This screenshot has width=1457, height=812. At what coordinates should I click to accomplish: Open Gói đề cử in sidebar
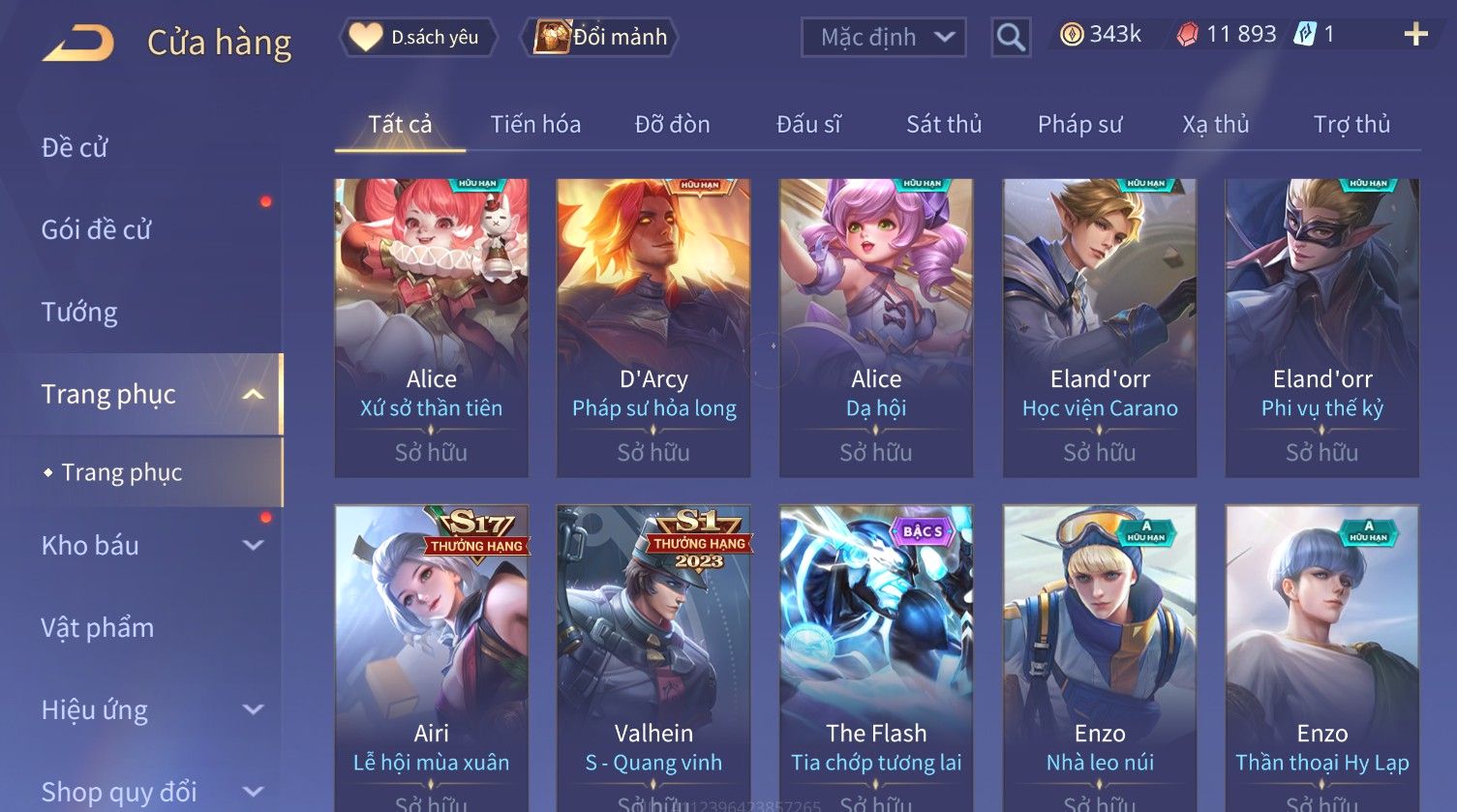pos(96,229)
